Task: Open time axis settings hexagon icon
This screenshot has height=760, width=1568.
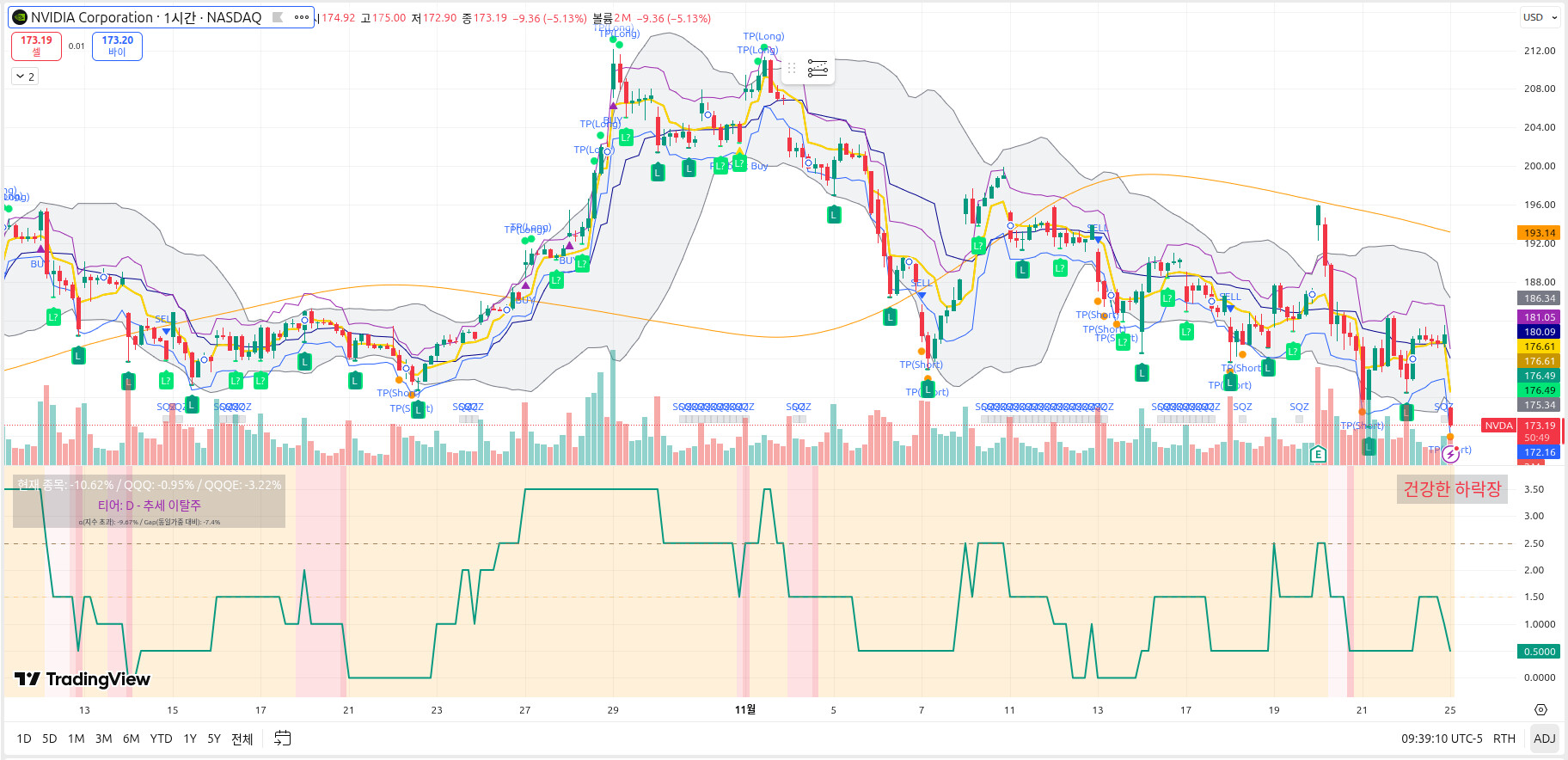Action: tap(1540, 710)
